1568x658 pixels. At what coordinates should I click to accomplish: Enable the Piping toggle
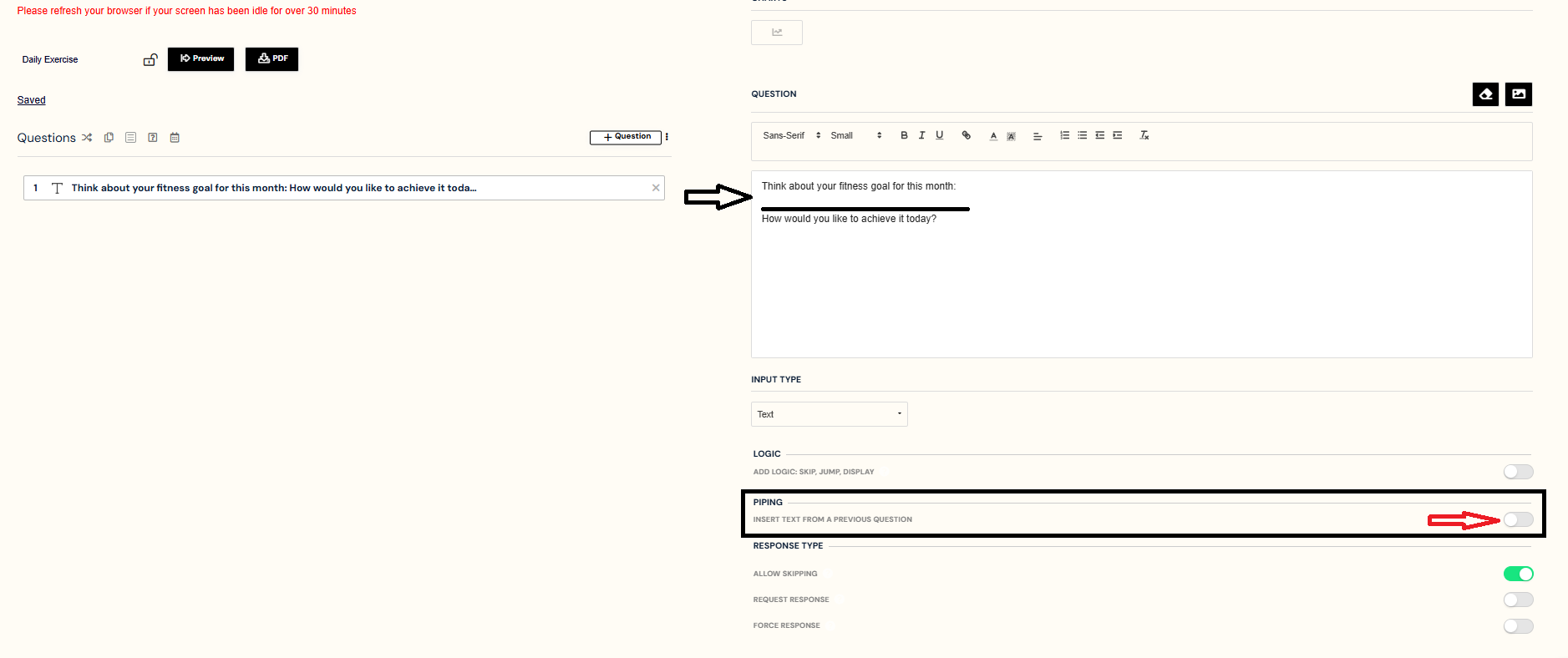pos(1518,520)
